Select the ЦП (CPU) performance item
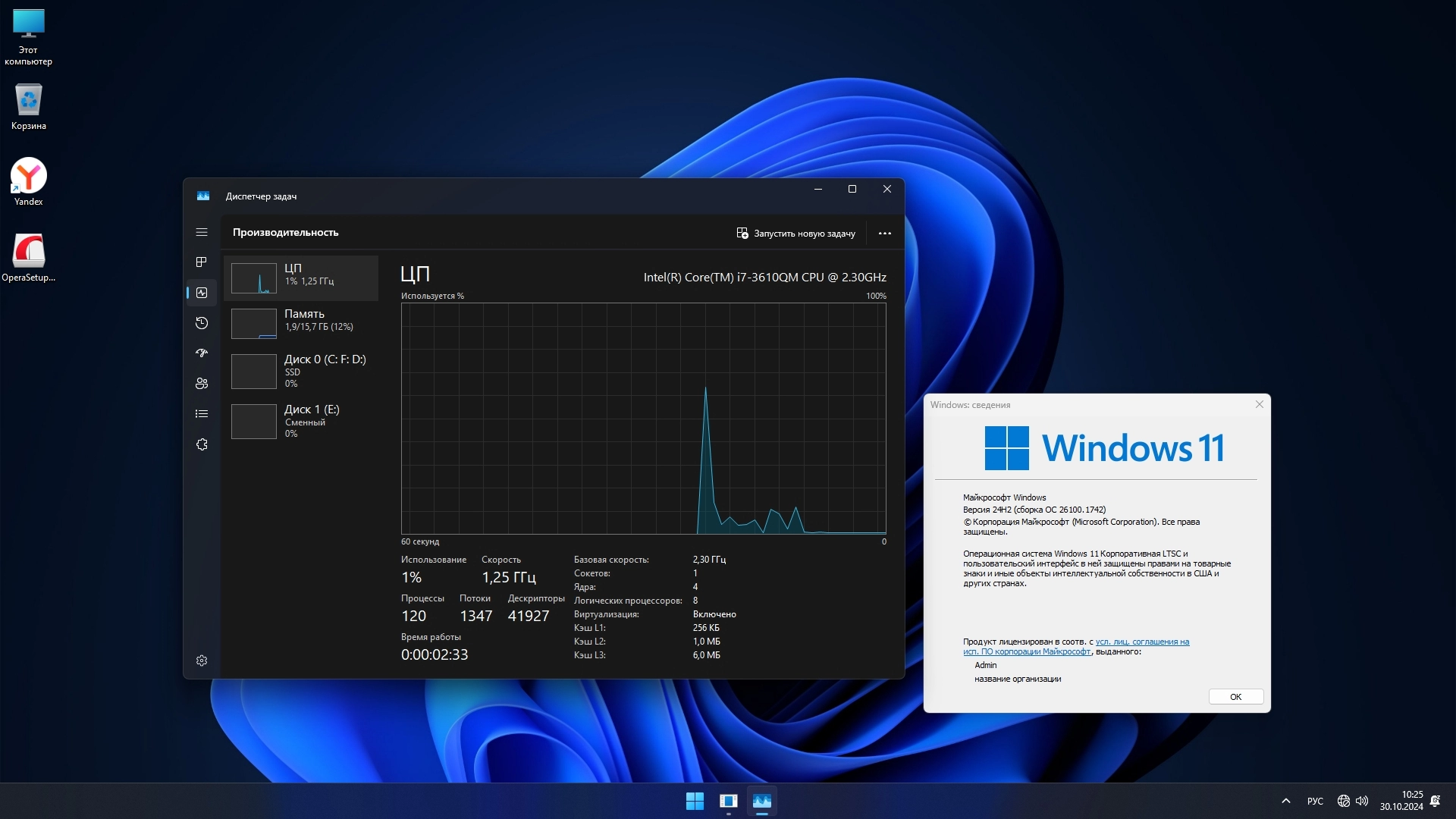 tap(301, 278)
